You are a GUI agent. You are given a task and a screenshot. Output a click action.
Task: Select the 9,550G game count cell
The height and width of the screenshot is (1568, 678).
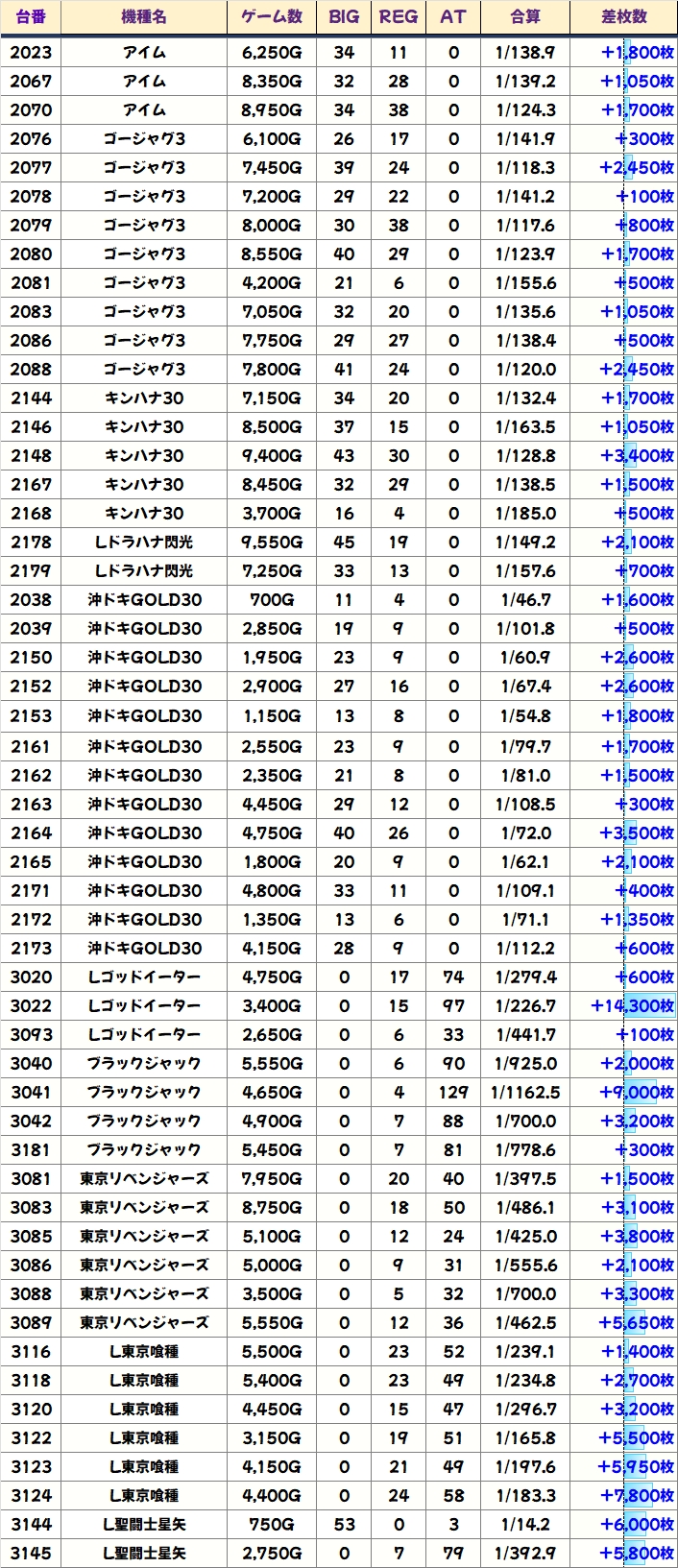[x=272, y=543]
